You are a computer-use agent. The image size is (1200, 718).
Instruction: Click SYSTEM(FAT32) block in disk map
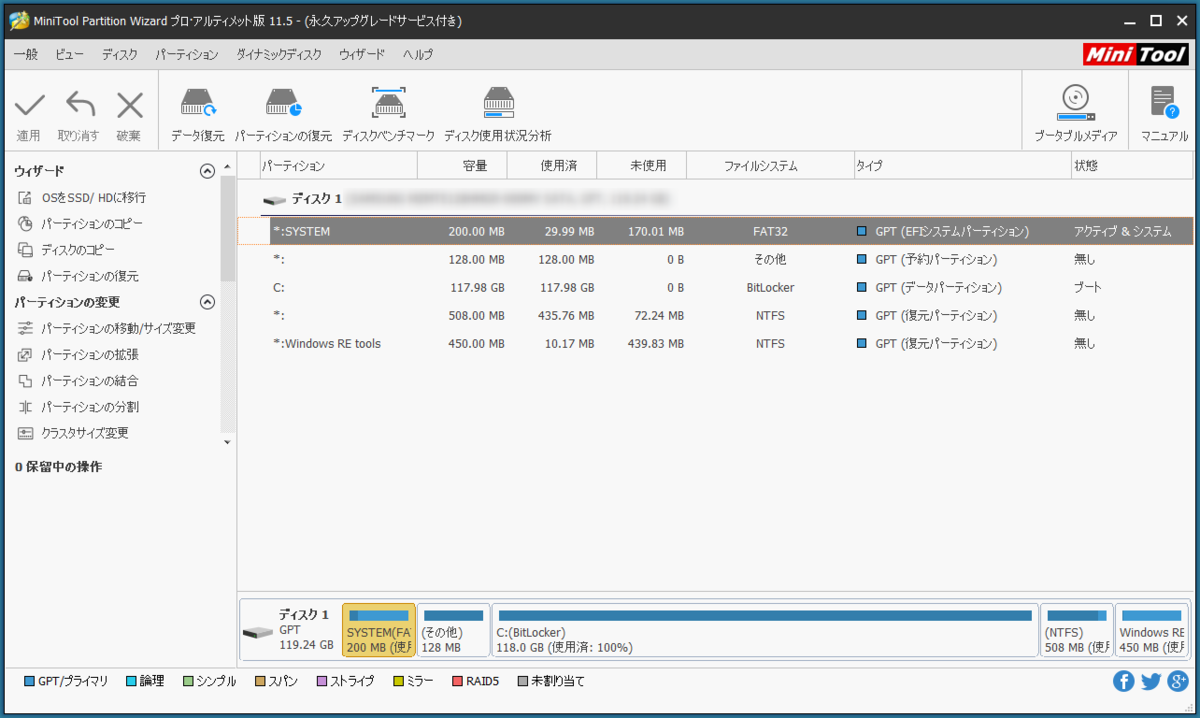point(379,630)
